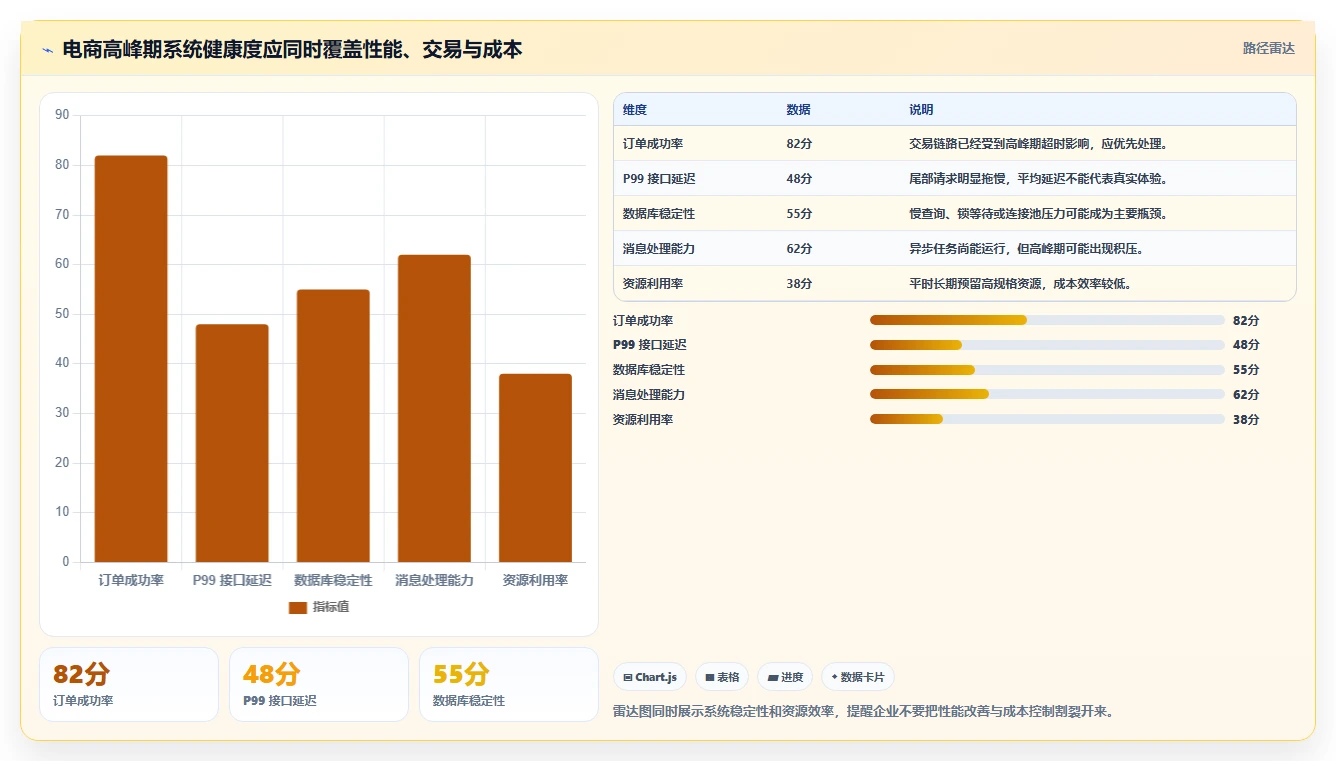This screenshot has width=1336, height=761.
Task: Click the description starting 交易链路已经受到
Action: click(1038, 144)
